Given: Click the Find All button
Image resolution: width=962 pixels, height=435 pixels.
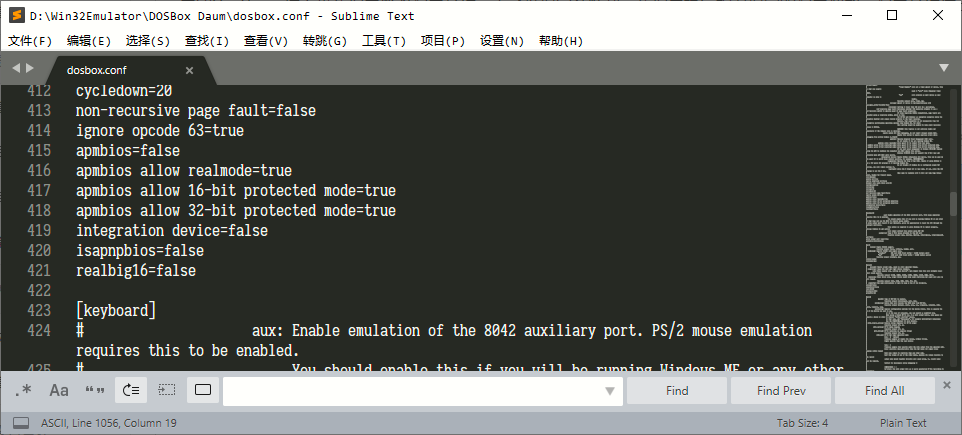Looking at the screenshot, I should [885, 391].
